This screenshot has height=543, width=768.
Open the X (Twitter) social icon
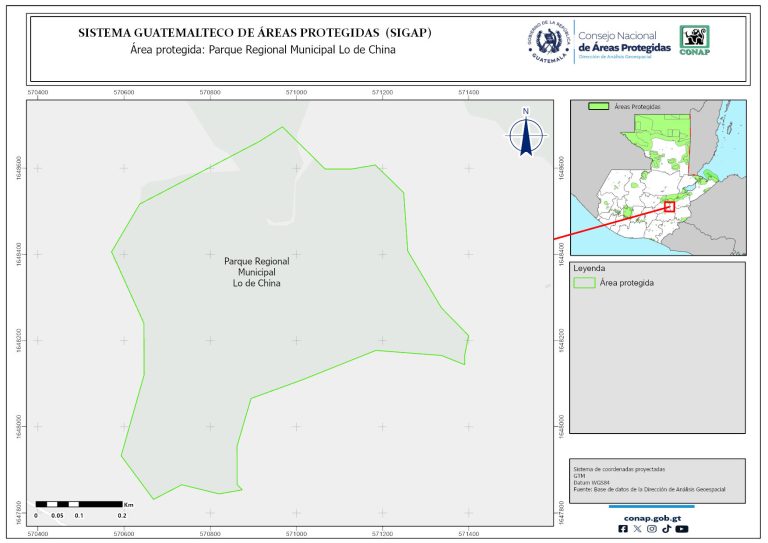(x=638, y=529)
